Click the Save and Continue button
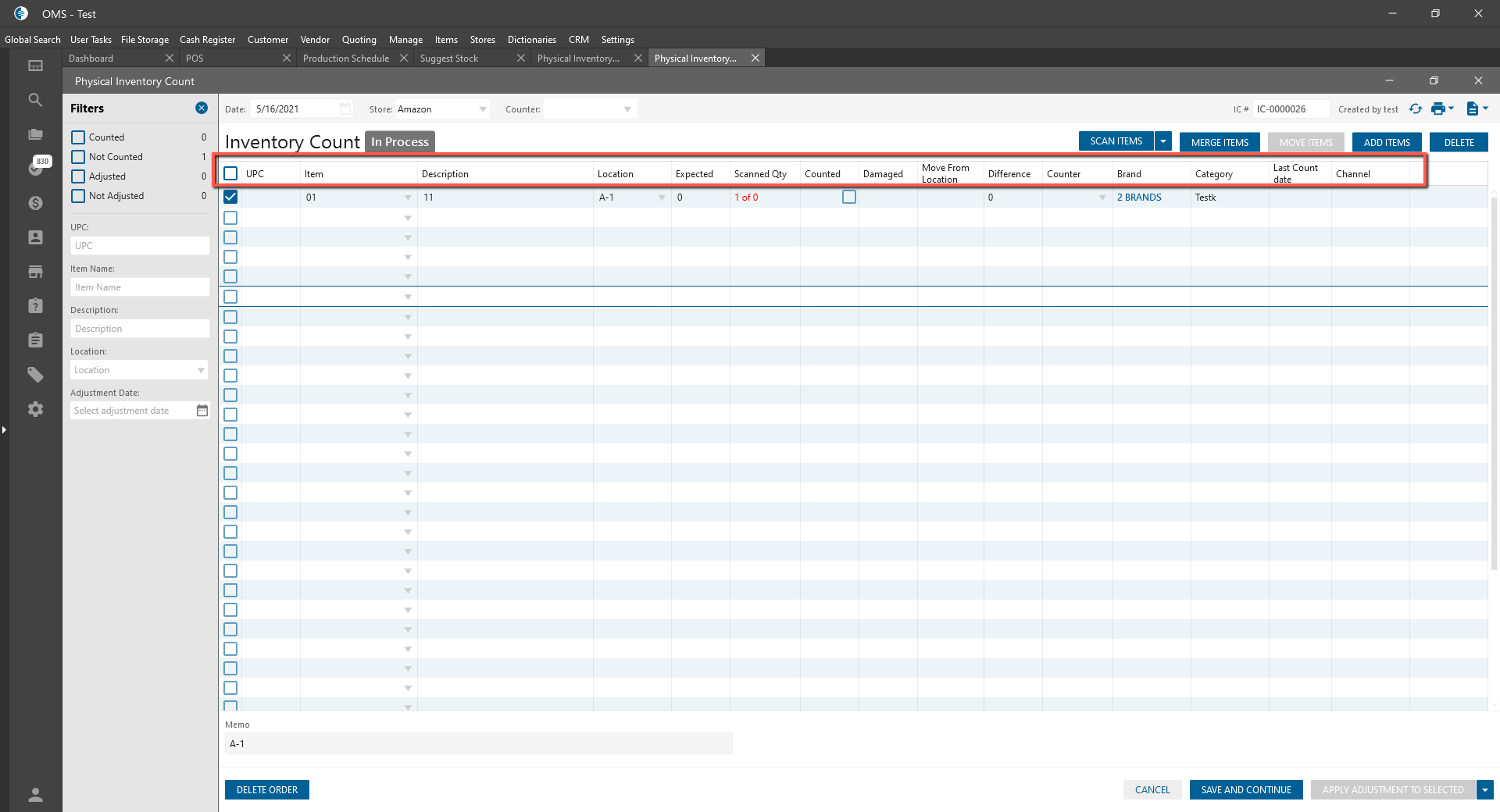The height and width of the screenshot is (812, 1500). pyautogui.click(x=1245, y=790)
